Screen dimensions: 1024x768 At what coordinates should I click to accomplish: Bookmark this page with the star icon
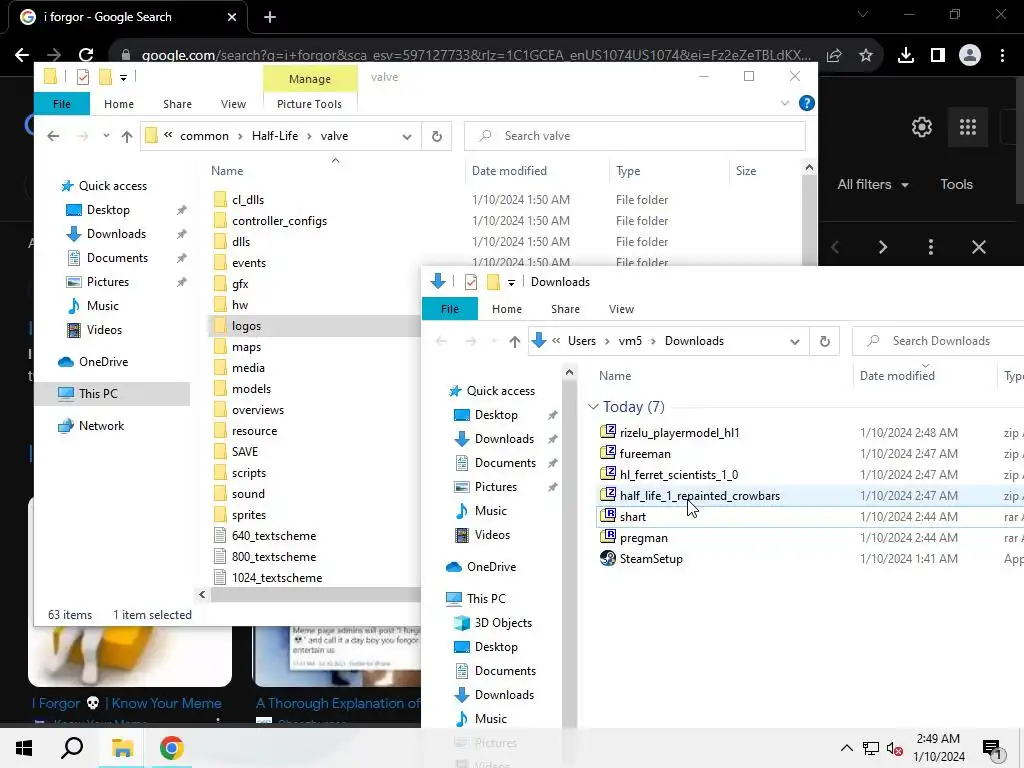(x=866, y=56)
